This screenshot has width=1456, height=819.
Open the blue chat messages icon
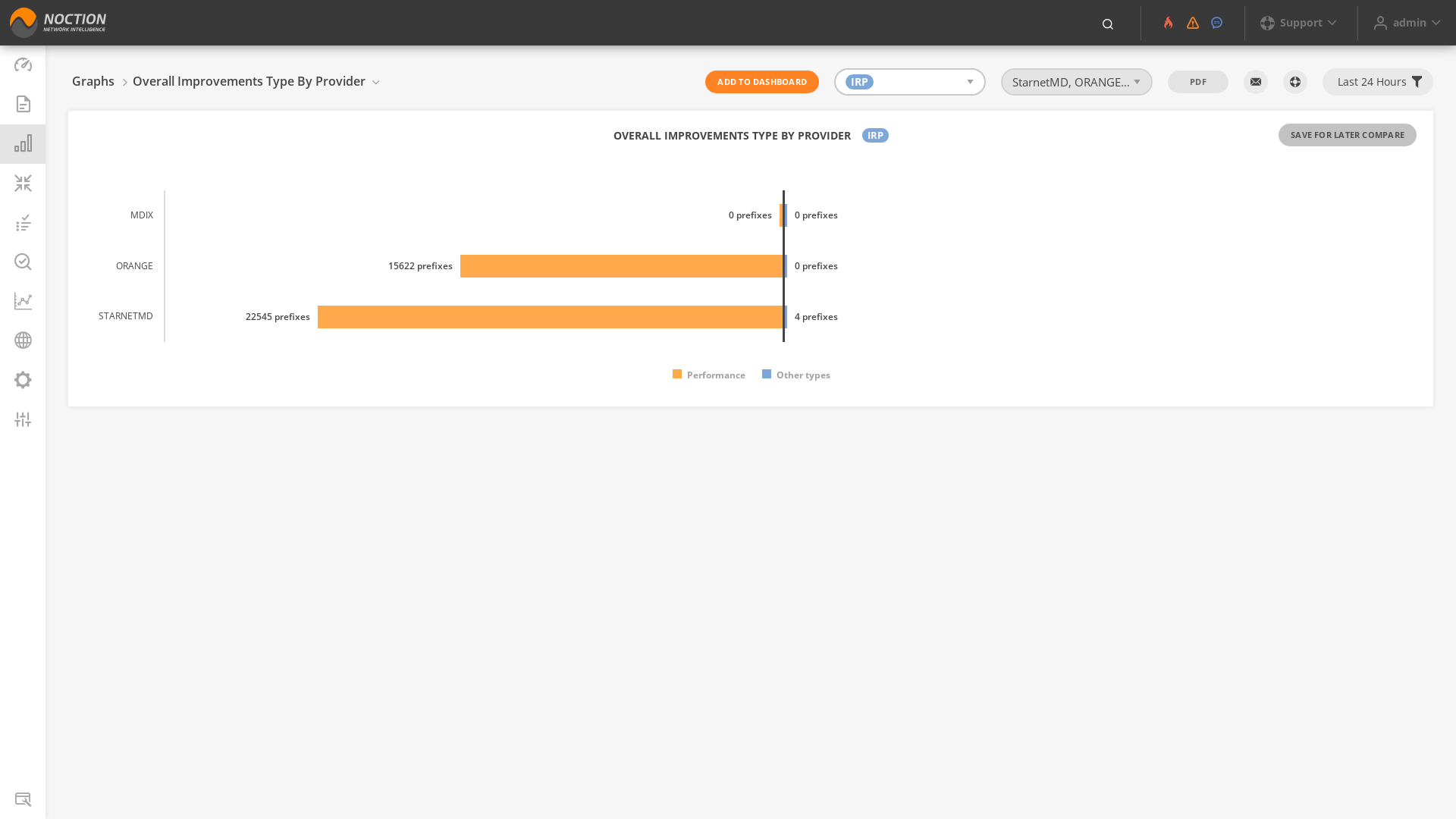1217,23
